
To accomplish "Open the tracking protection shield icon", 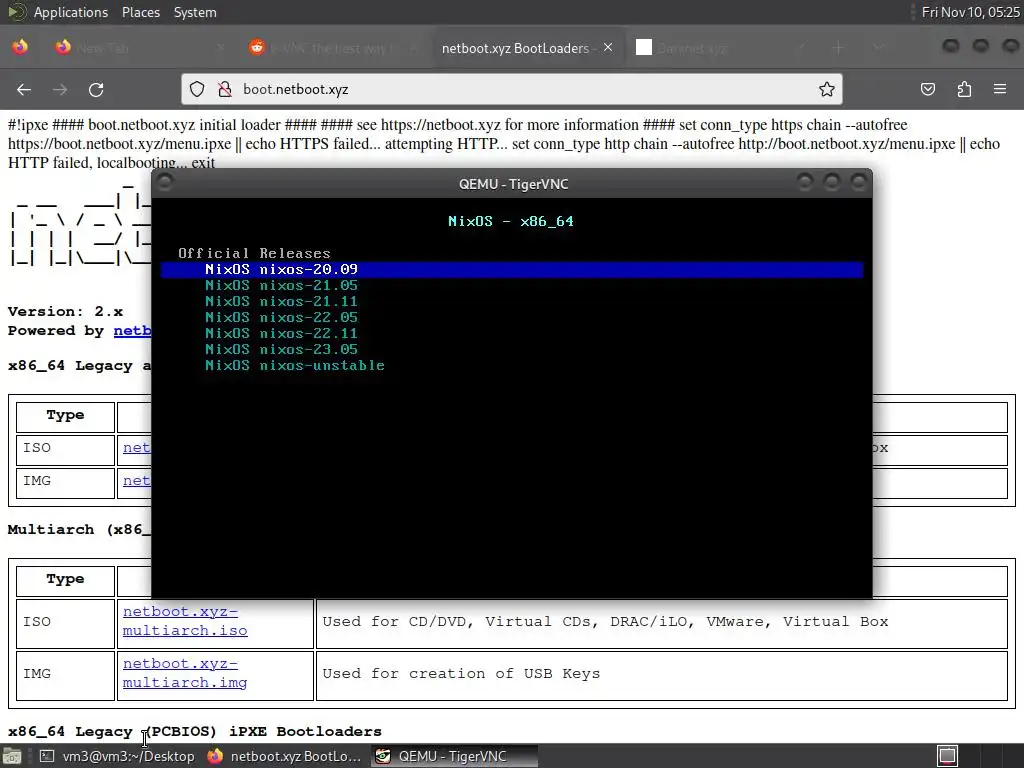I will tap(197, 89).
